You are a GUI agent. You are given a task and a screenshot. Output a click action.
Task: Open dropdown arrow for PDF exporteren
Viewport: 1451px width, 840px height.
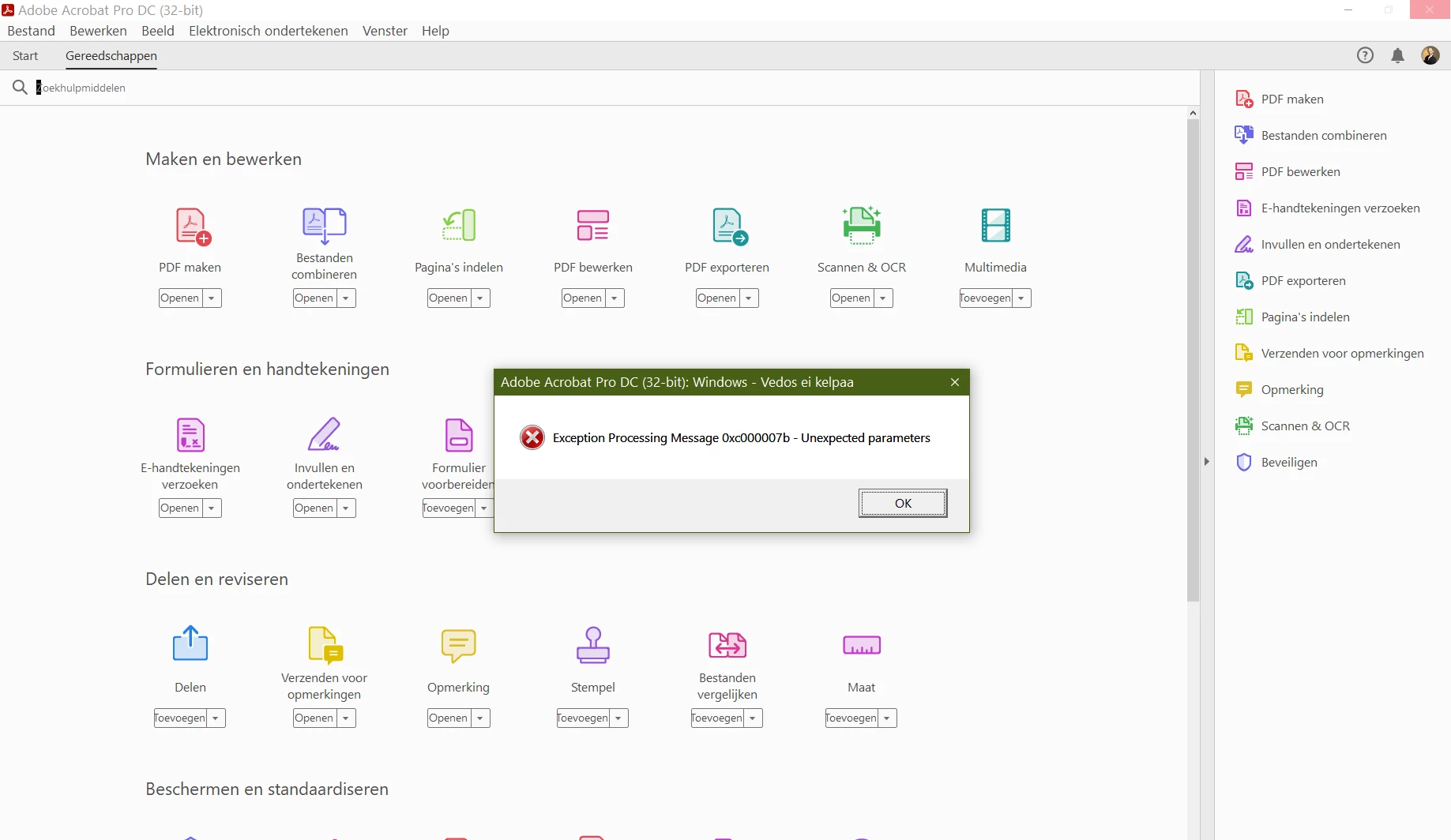[749, 298]
